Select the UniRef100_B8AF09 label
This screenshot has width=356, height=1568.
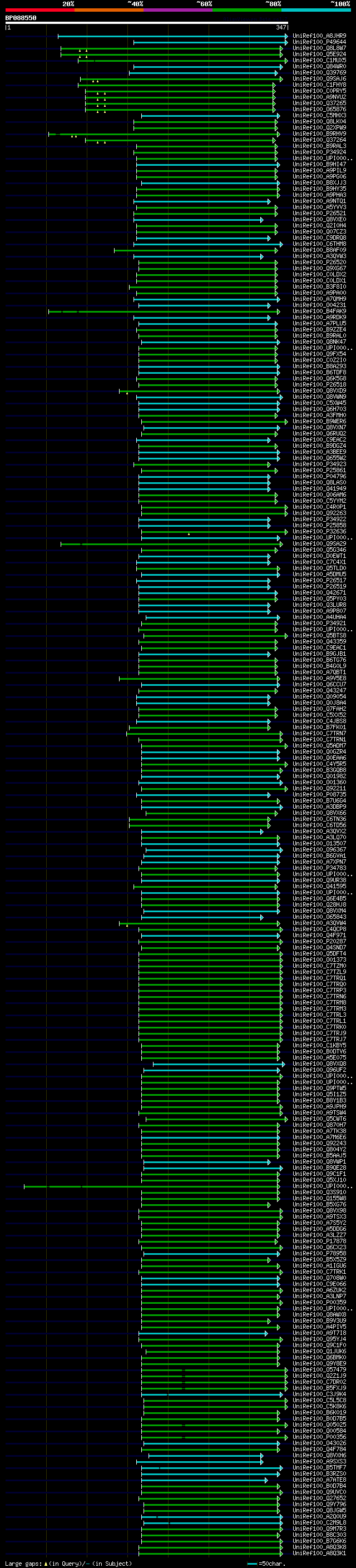pos(319,250)
